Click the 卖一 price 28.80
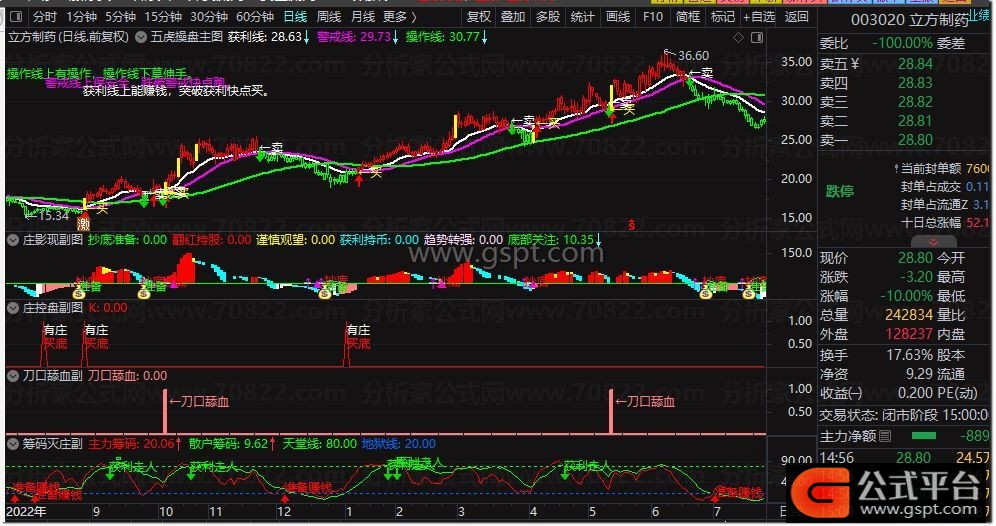Screen dimensions: 996x526 915,140
